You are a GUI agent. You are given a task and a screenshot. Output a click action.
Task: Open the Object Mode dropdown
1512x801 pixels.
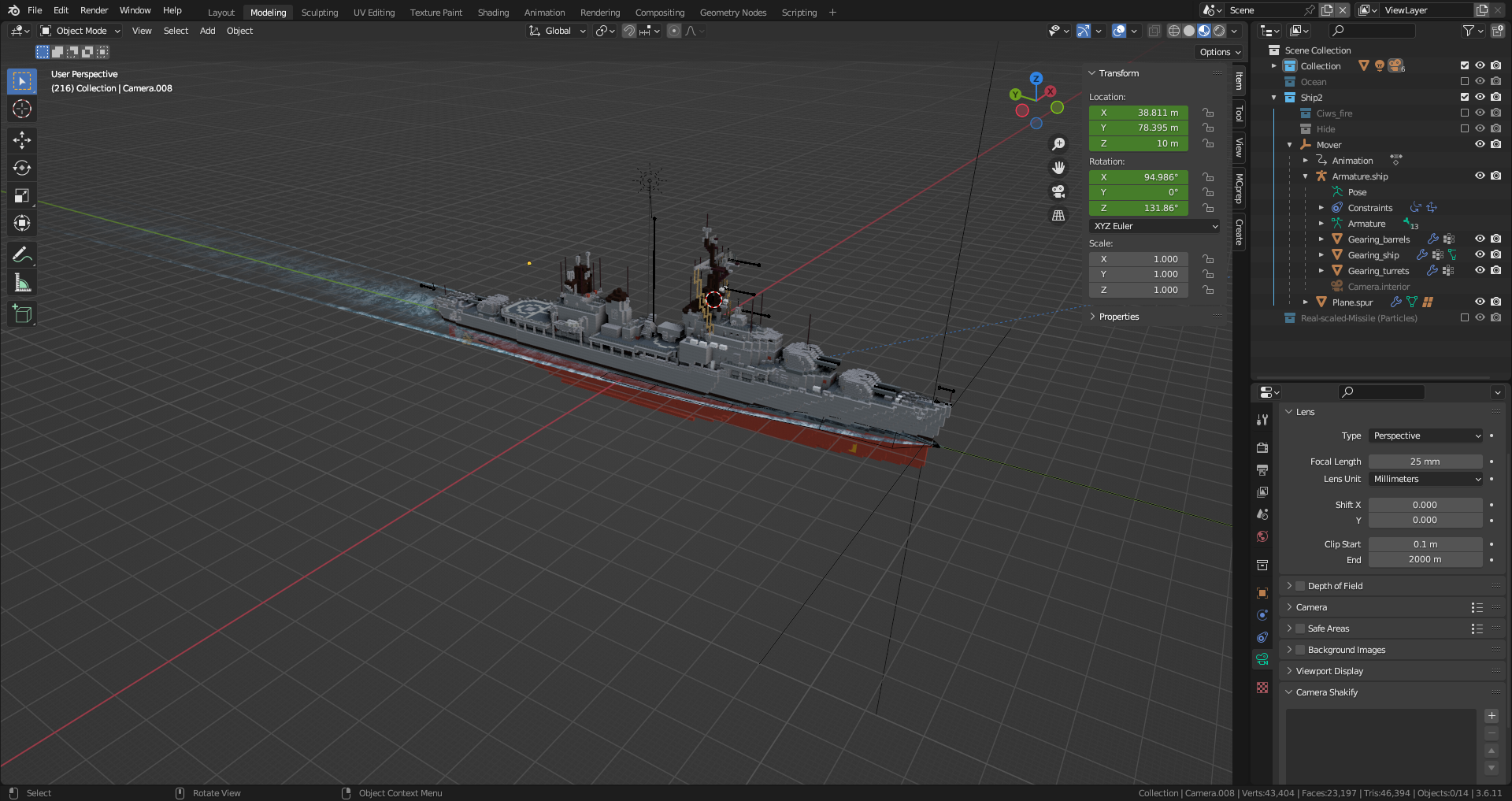(80, 31)
